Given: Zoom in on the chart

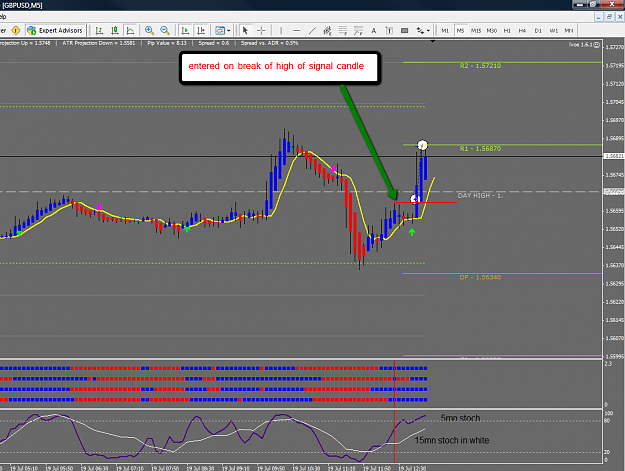Looking at the screenshot, I should pos(149,31).
